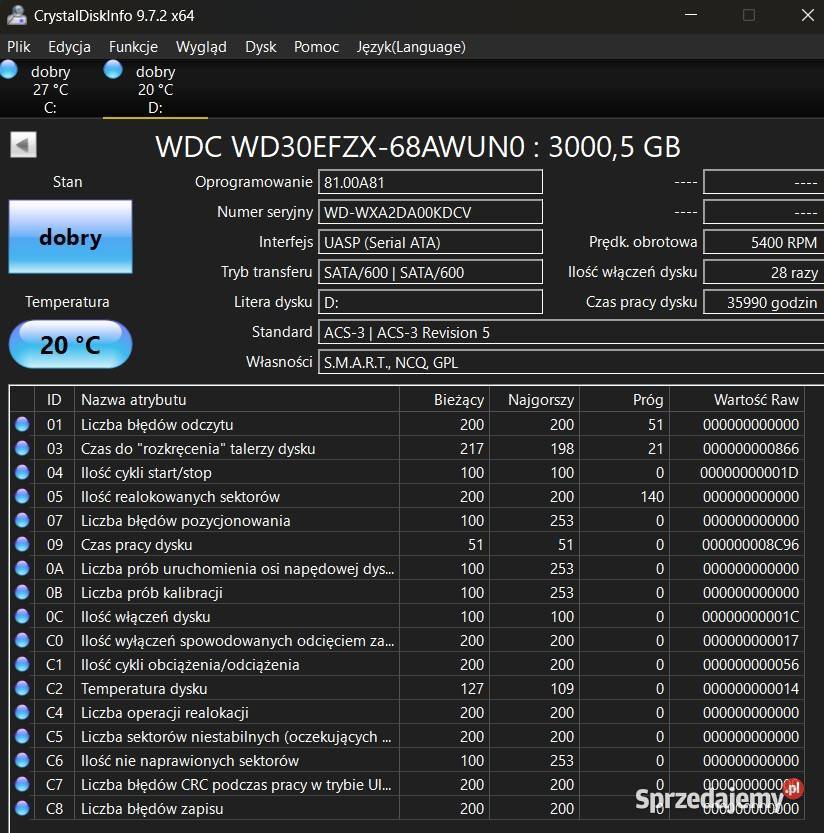Viewport: 824px width, 833px height.
Task: Click status orb for attribute 01 row
Action: pyautogui.click(x=22, y=424)
